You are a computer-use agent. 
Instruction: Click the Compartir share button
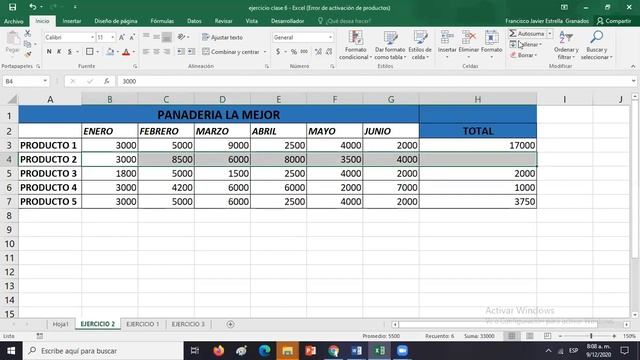pyautogui.click(x=614, y=21)
